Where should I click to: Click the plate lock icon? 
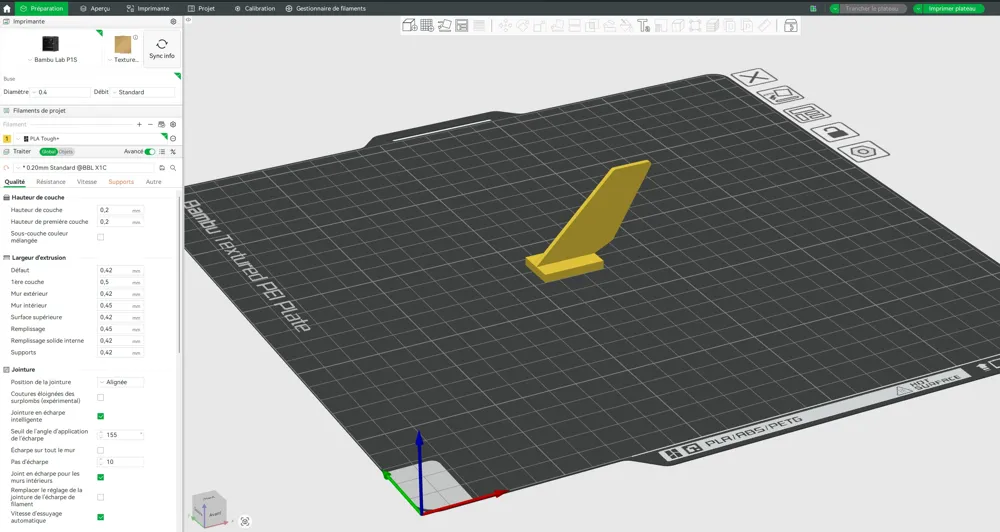coord(834,133)
